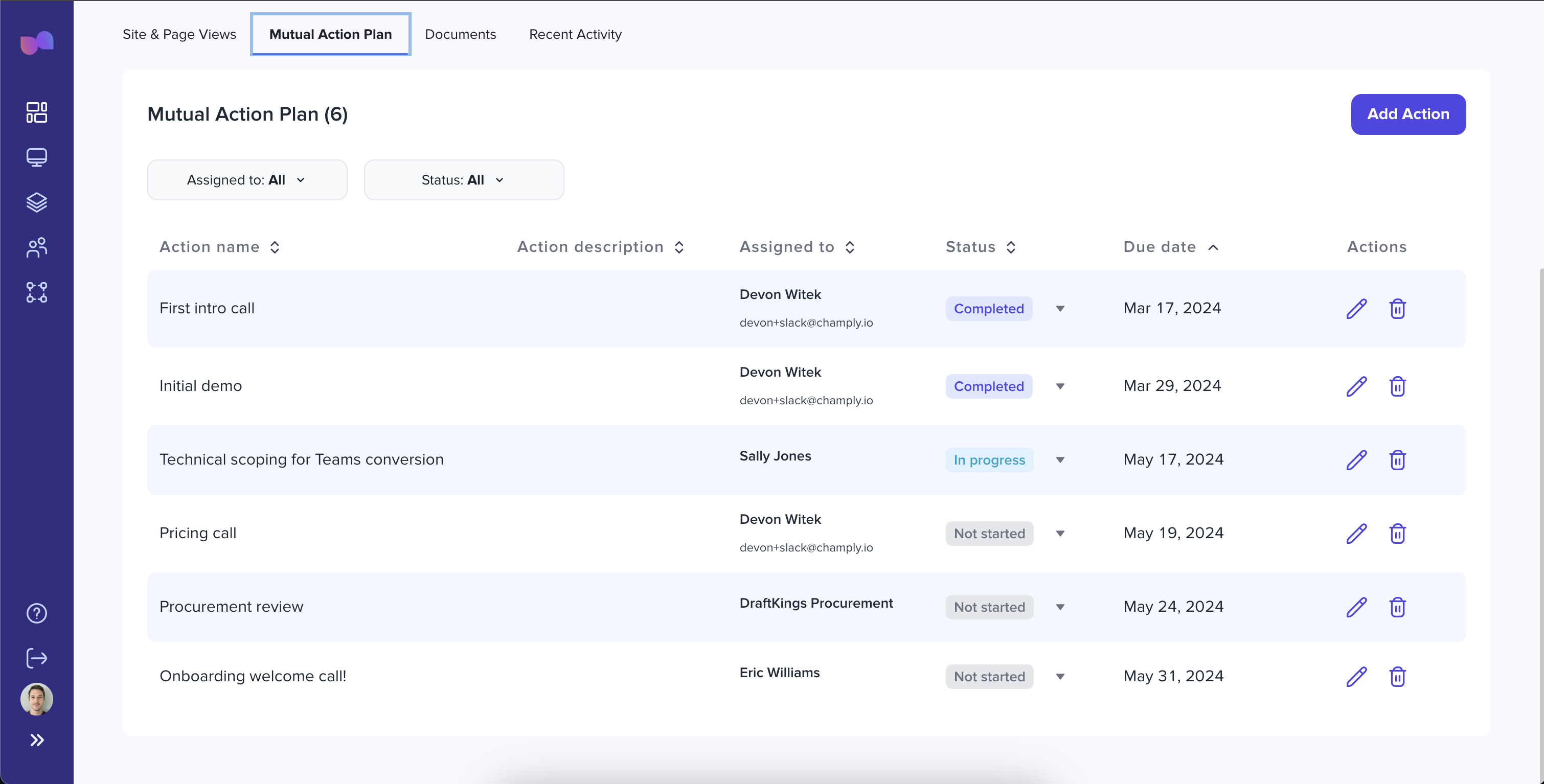Click Completed badge on First intro call
The width and height of the screenshot is (1544, 784).
(989, 309)
